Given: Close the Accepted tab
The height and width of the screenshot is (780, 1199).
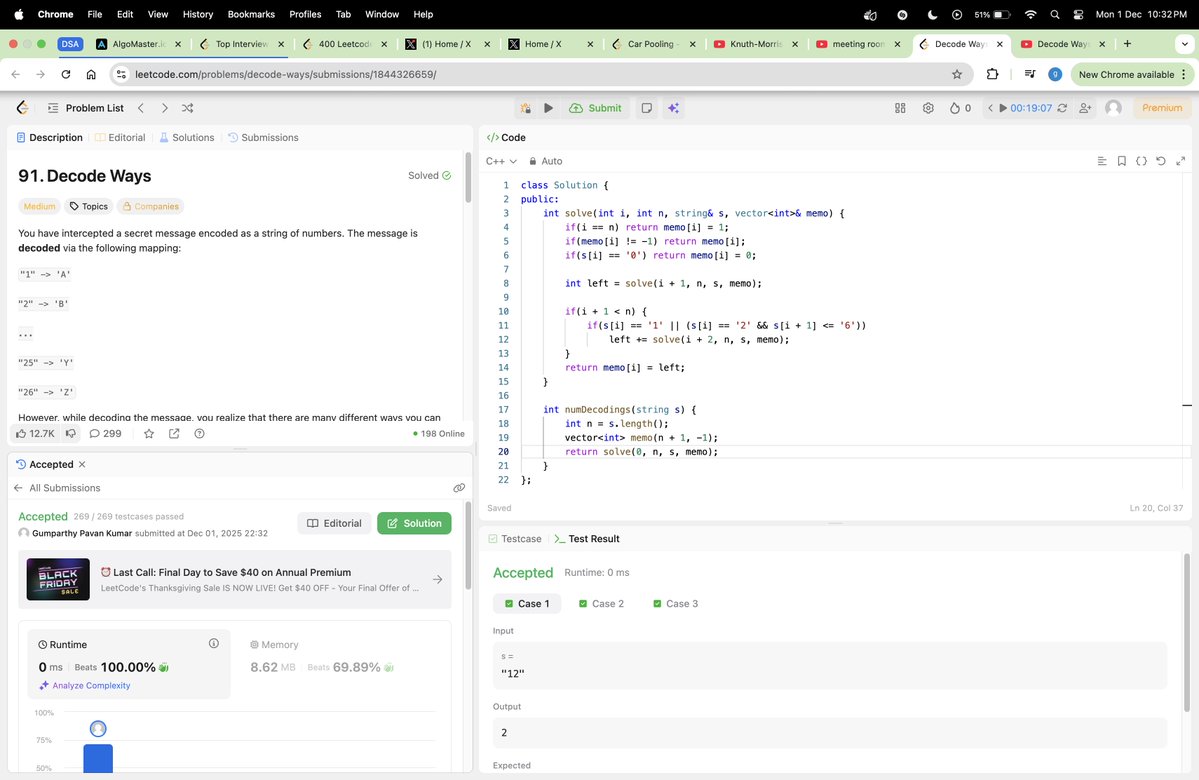Looking at the screenshot, I should point(82,464).
